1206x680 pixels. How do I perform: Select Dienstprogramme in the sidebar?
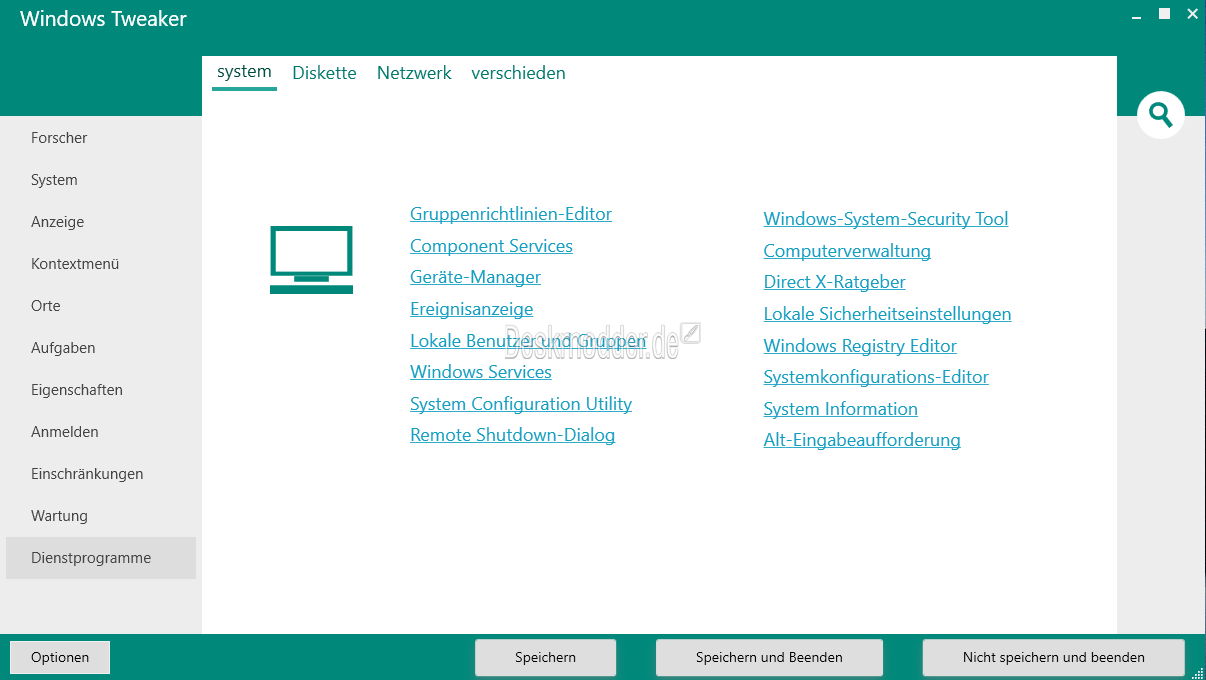tap(101, 558)
